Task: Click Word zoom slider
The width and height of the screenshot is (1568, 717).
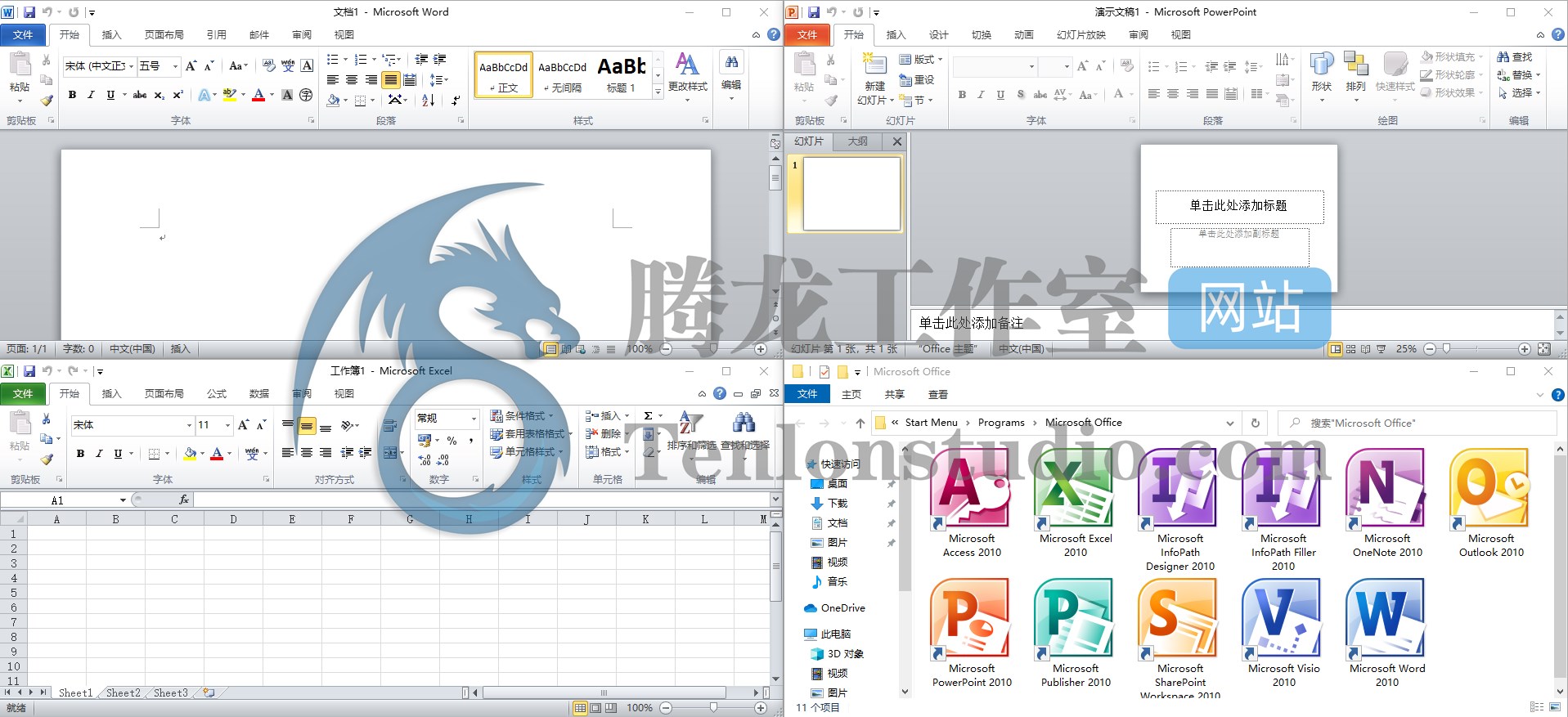Action: 713,349
